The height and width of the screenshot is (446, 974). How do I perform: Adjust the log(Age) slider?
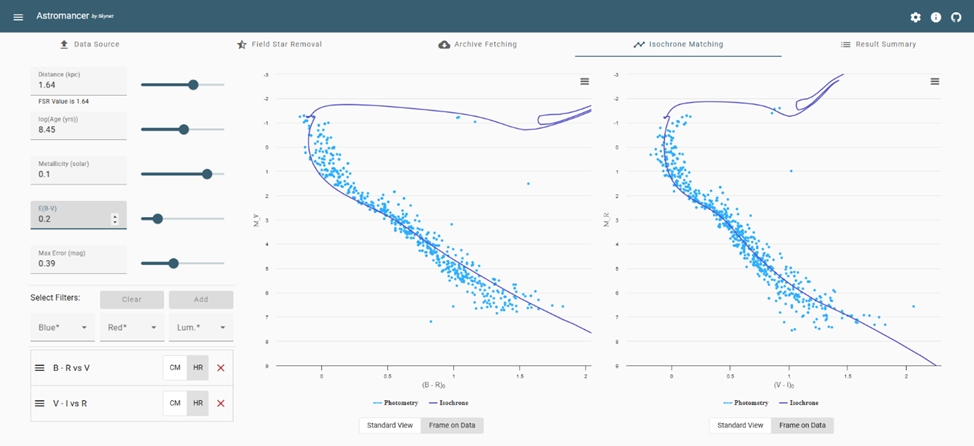click(x=183, y=129)
